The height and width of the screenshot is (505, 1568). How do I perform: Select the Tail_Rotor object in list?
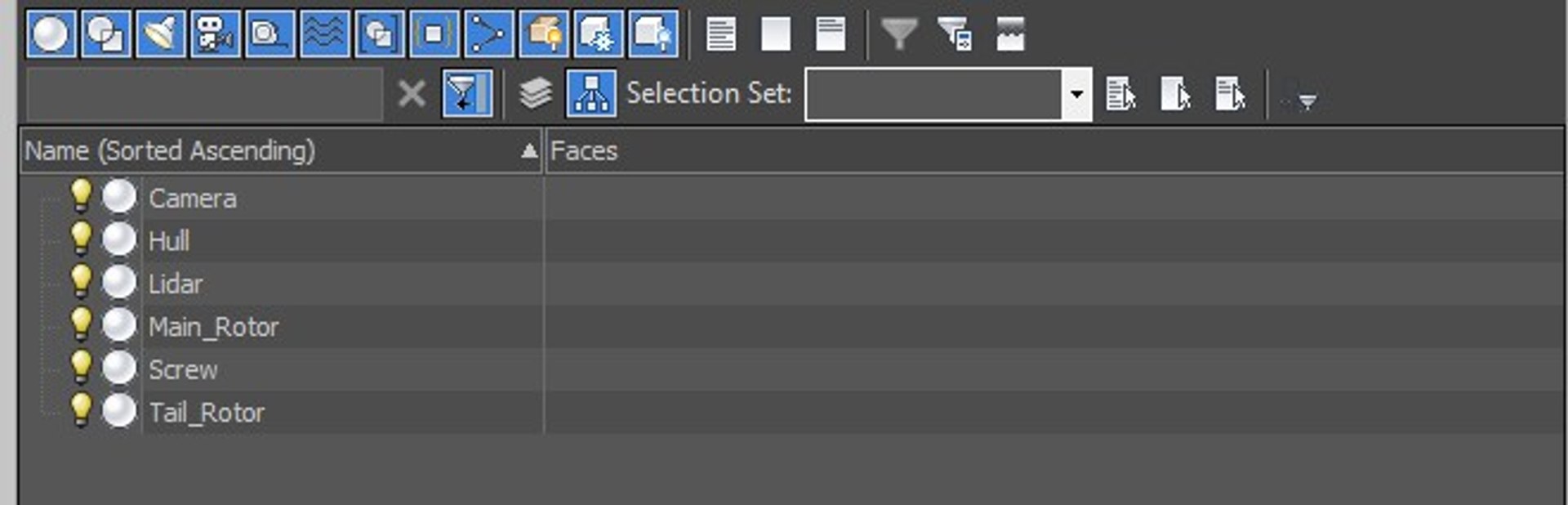tap(207, 413)
